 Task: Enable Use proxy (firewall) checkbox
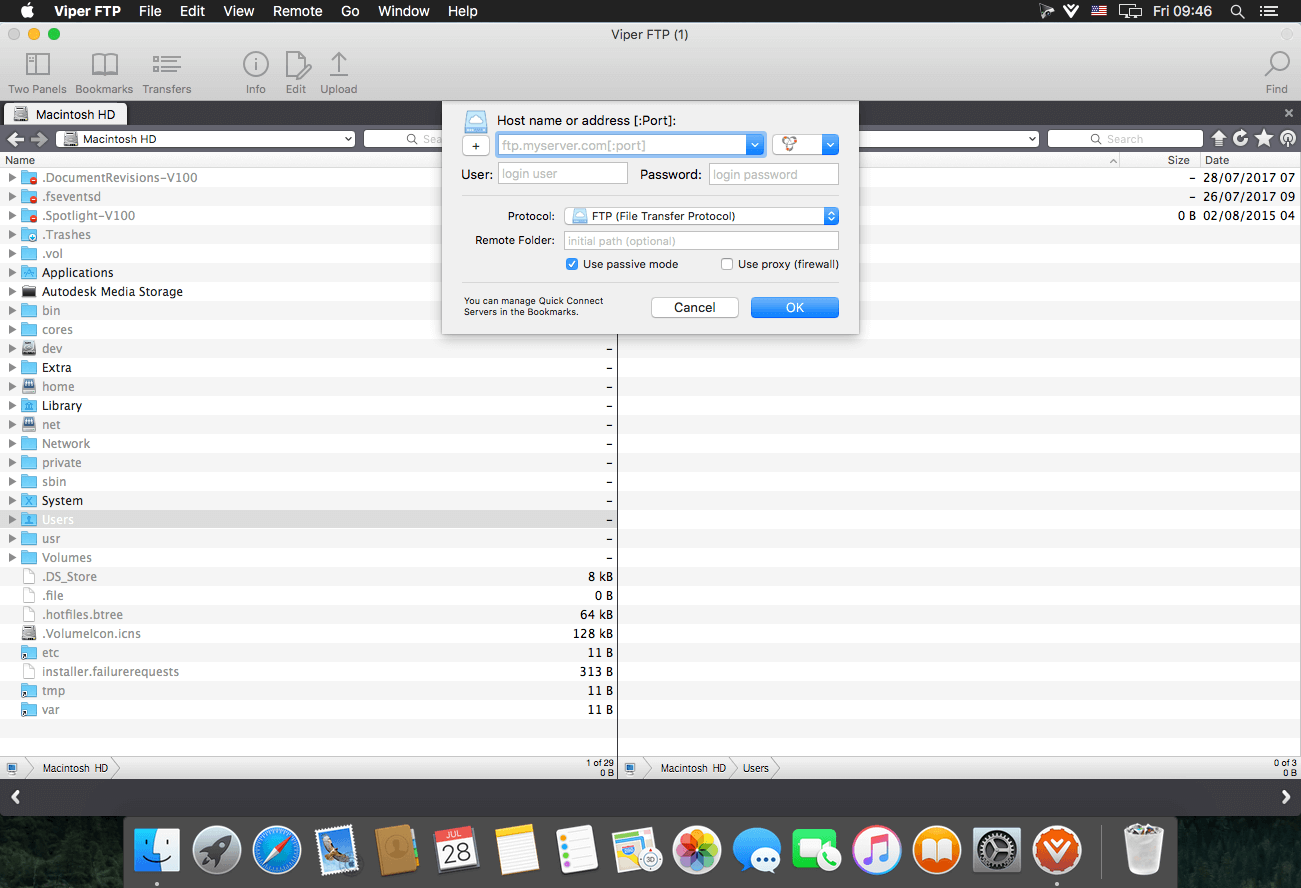click(x=727, y=264)
